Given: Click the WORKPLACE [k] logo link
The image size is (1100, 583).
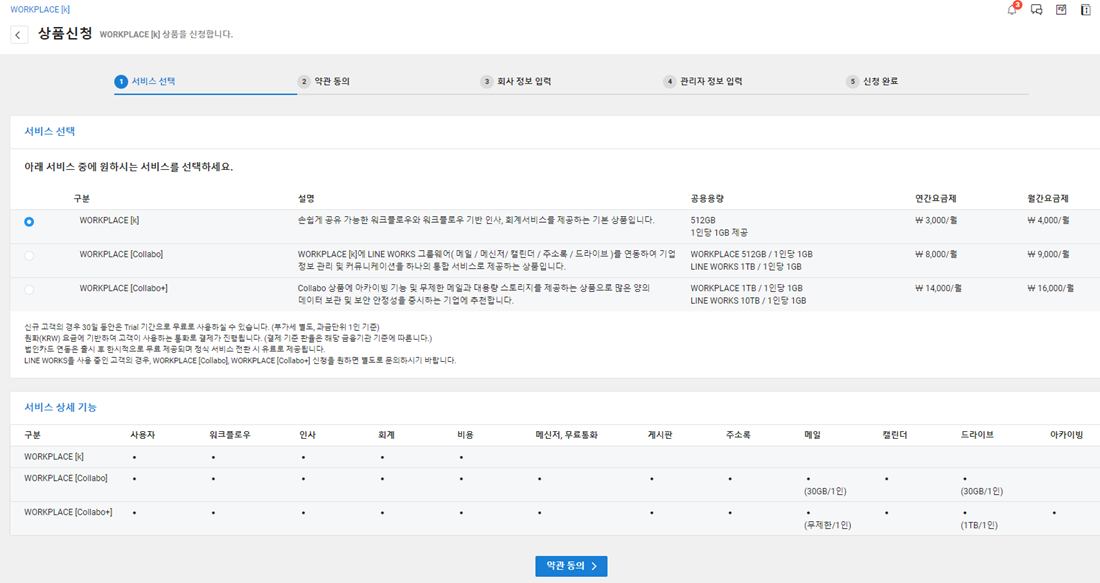Looking at the screenshot, I should [40, 9].
